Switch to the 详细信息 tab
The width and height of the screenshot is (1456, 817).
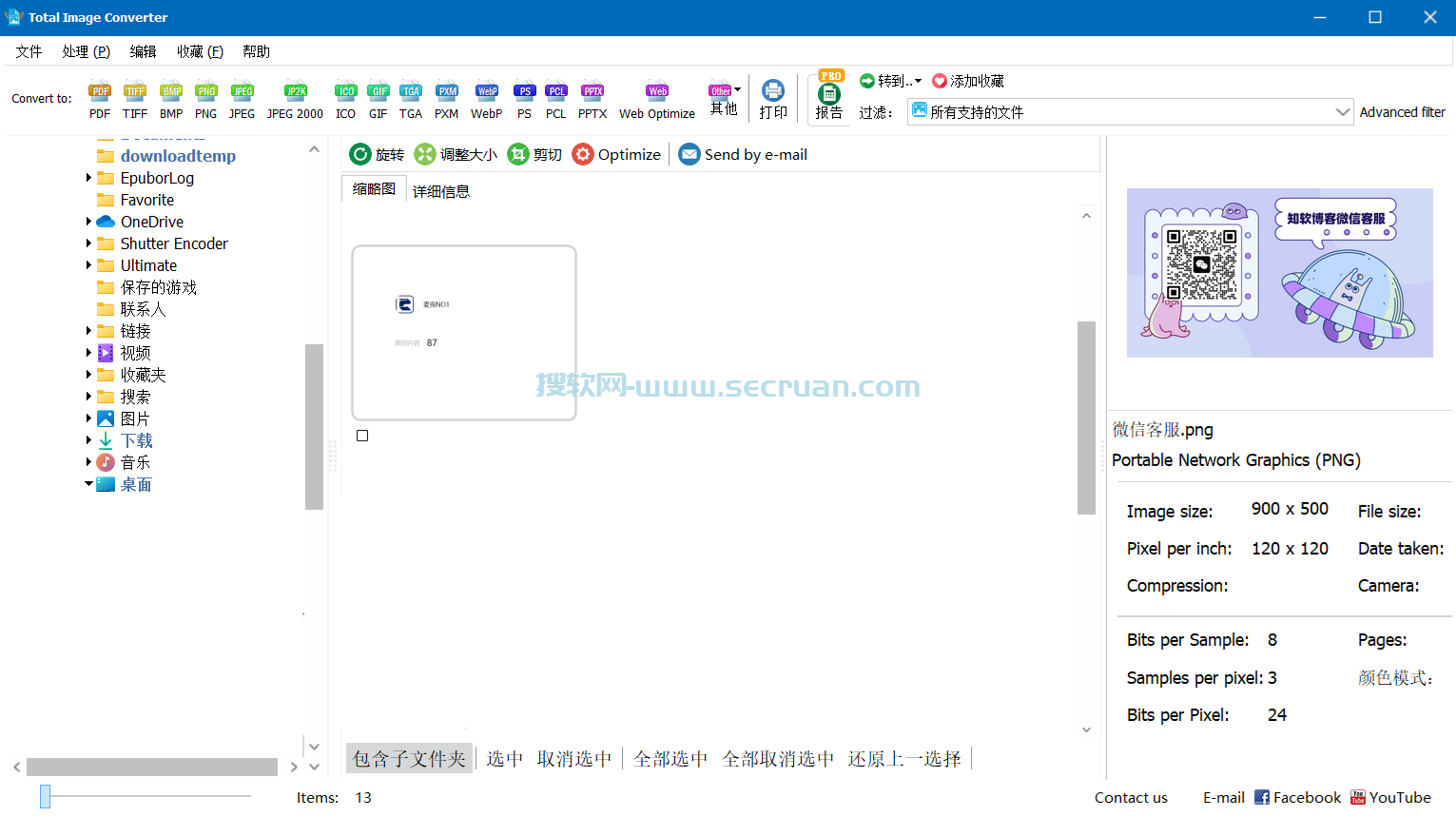coord(441,191)
